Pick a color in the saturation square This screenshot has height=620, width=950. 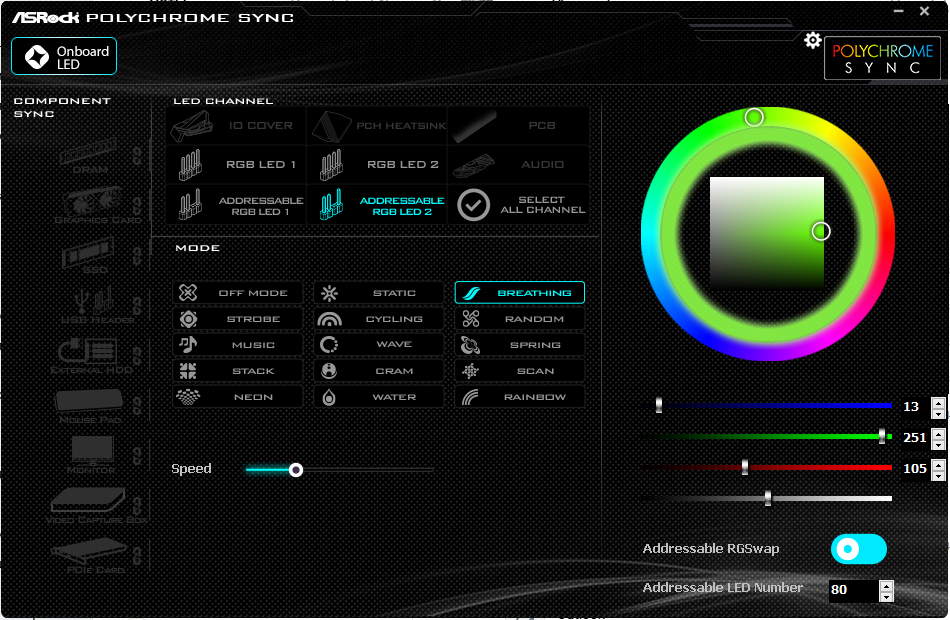(766, 233)
